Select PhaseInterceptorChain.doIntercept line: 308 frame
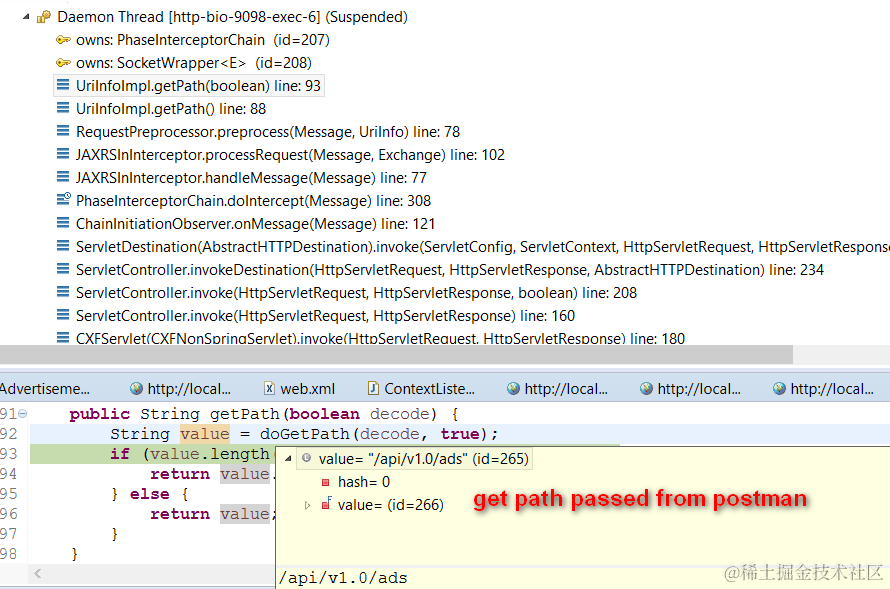The height and width of the screenshot is (589, 890). click(253, 201)
